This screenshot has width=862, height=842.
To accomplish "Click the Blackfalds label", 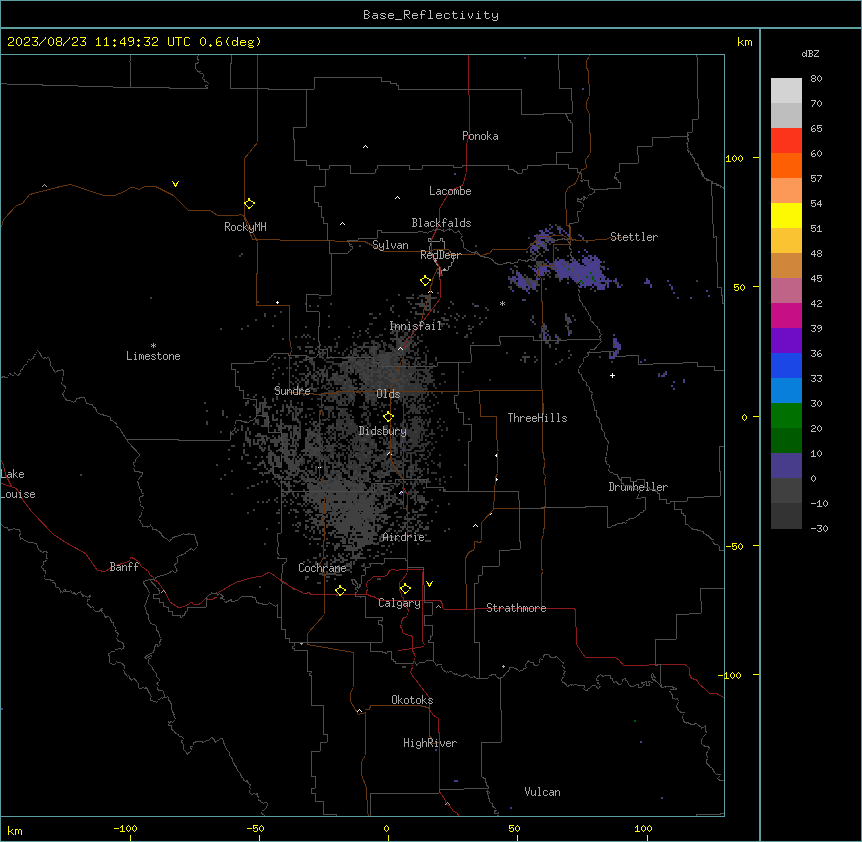I will [x=441, y=223].
